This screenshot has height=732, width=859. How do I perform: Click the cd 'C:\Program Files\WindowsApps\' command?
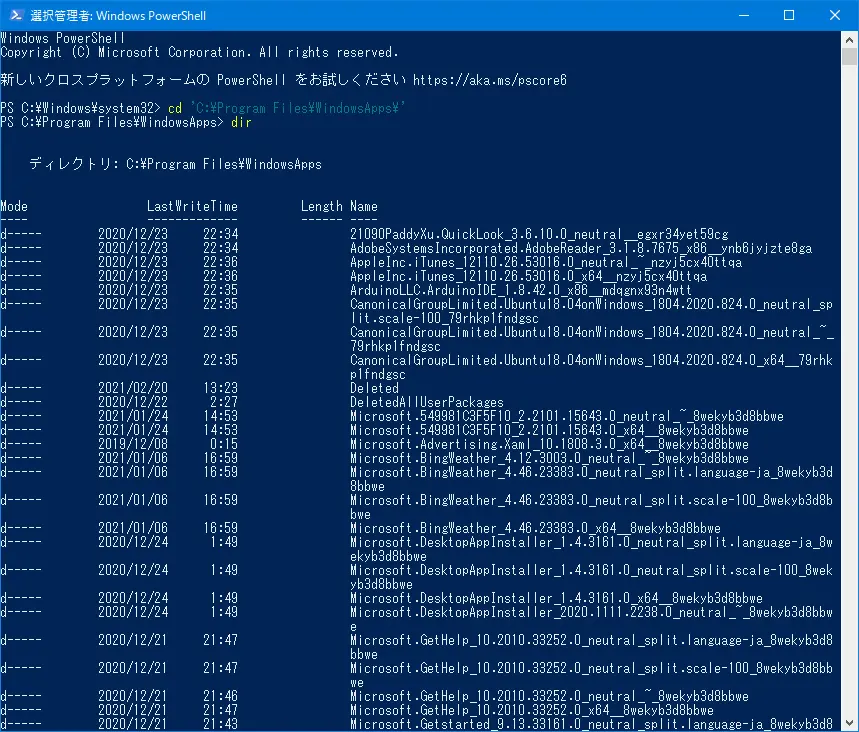point(286,108)
